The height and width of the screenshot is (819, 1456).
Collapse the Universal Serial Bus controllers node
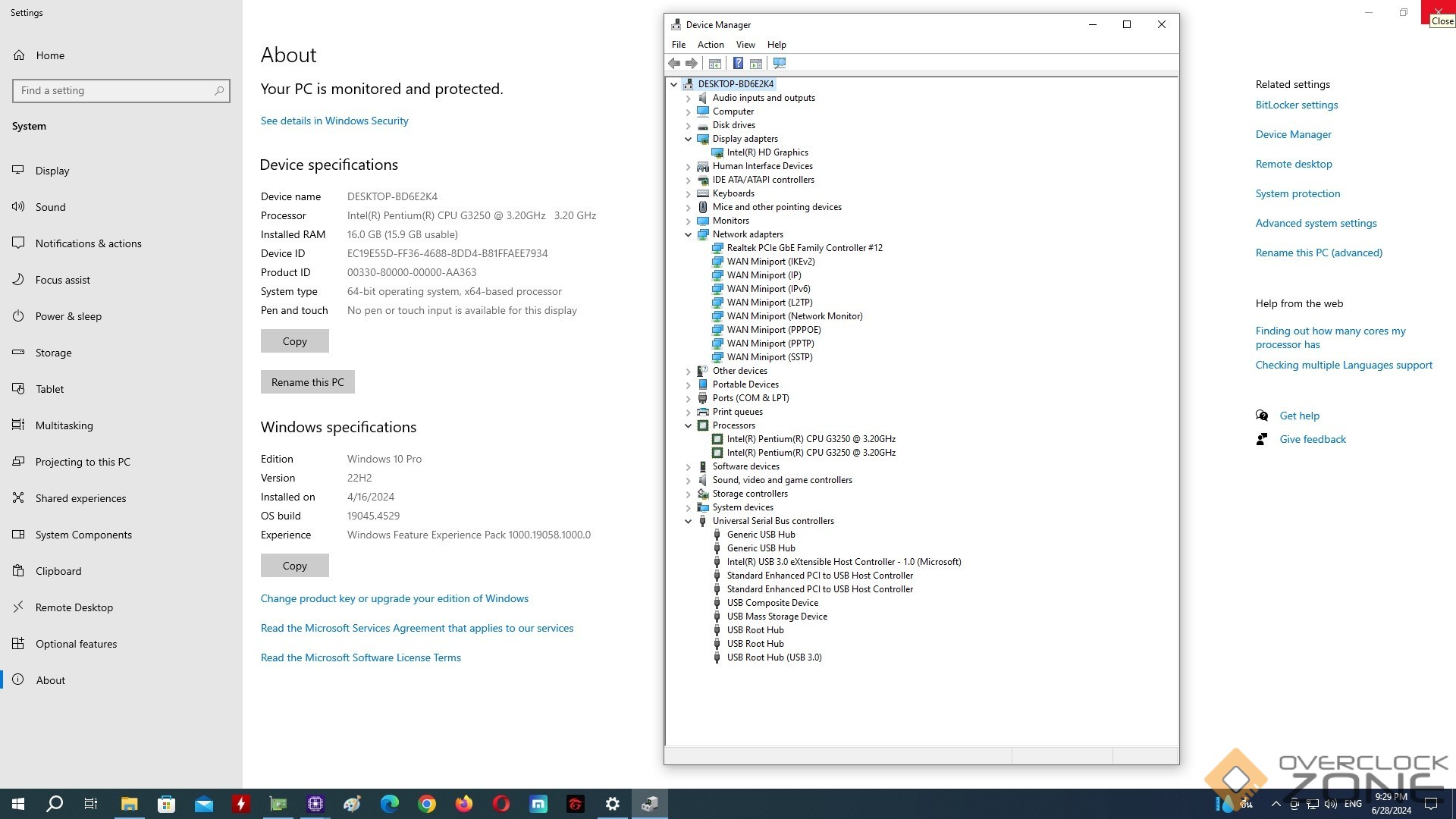click(689, 521)
